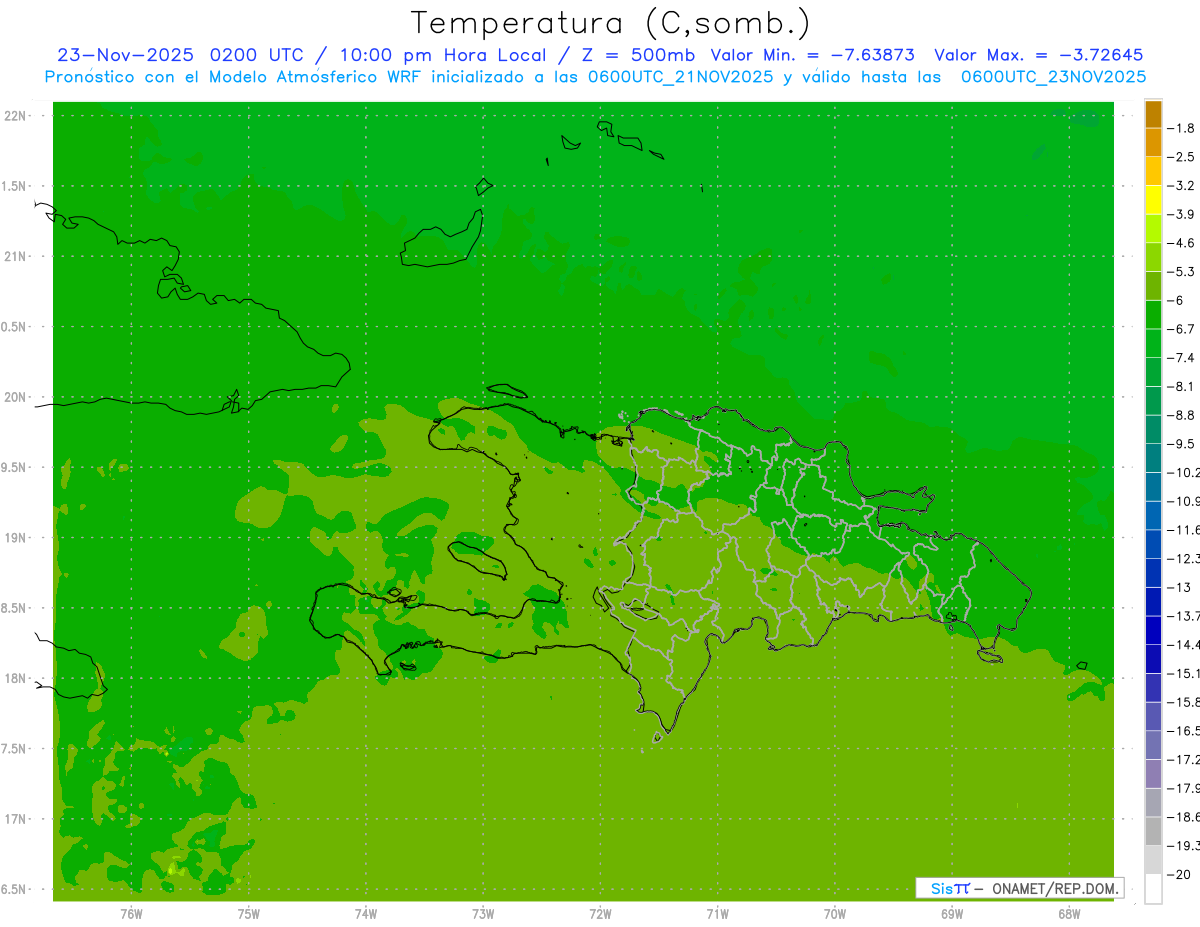Viewport: 1200px width, 927px height.
Task: Select the 'Z = 500mb' level label
Action: tap(639, 55)
